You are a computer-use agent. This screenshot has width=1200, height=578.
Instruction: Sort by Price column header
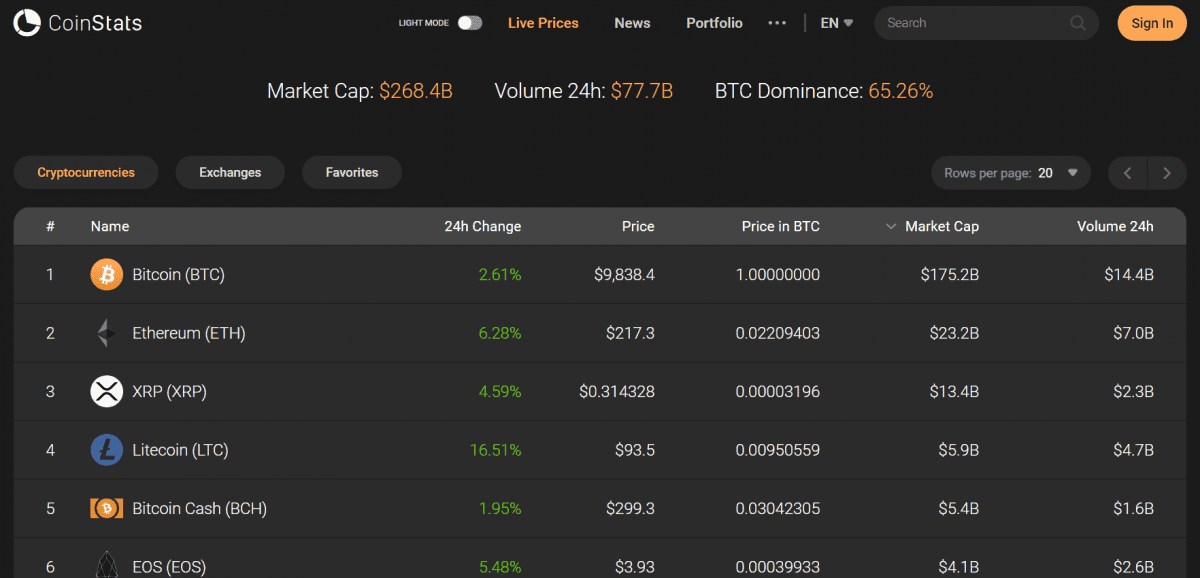638,226
